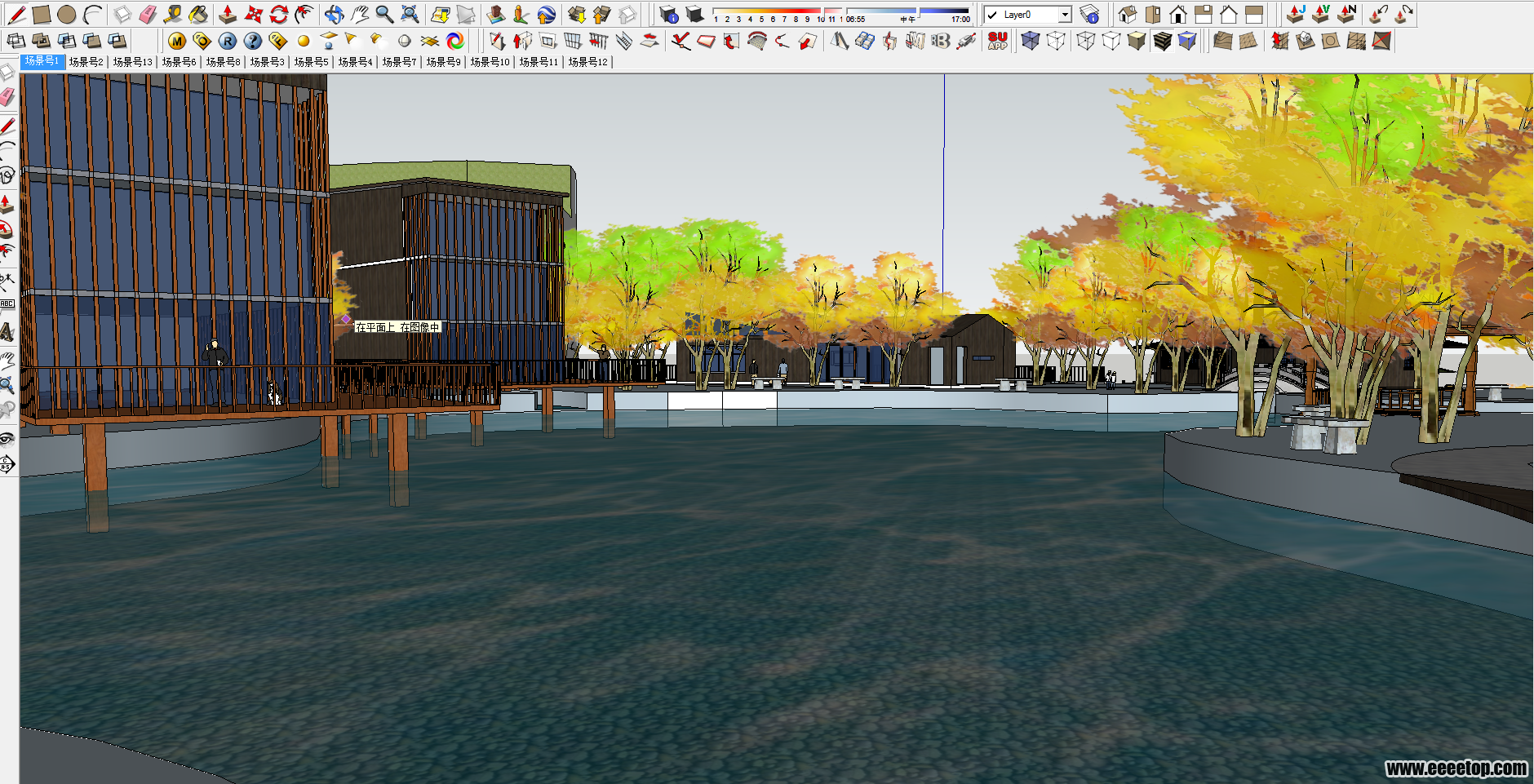The height and width of the screenshot is (784, 1534).
Task: Open scene tab 场景号5
Action: [312, 62]
